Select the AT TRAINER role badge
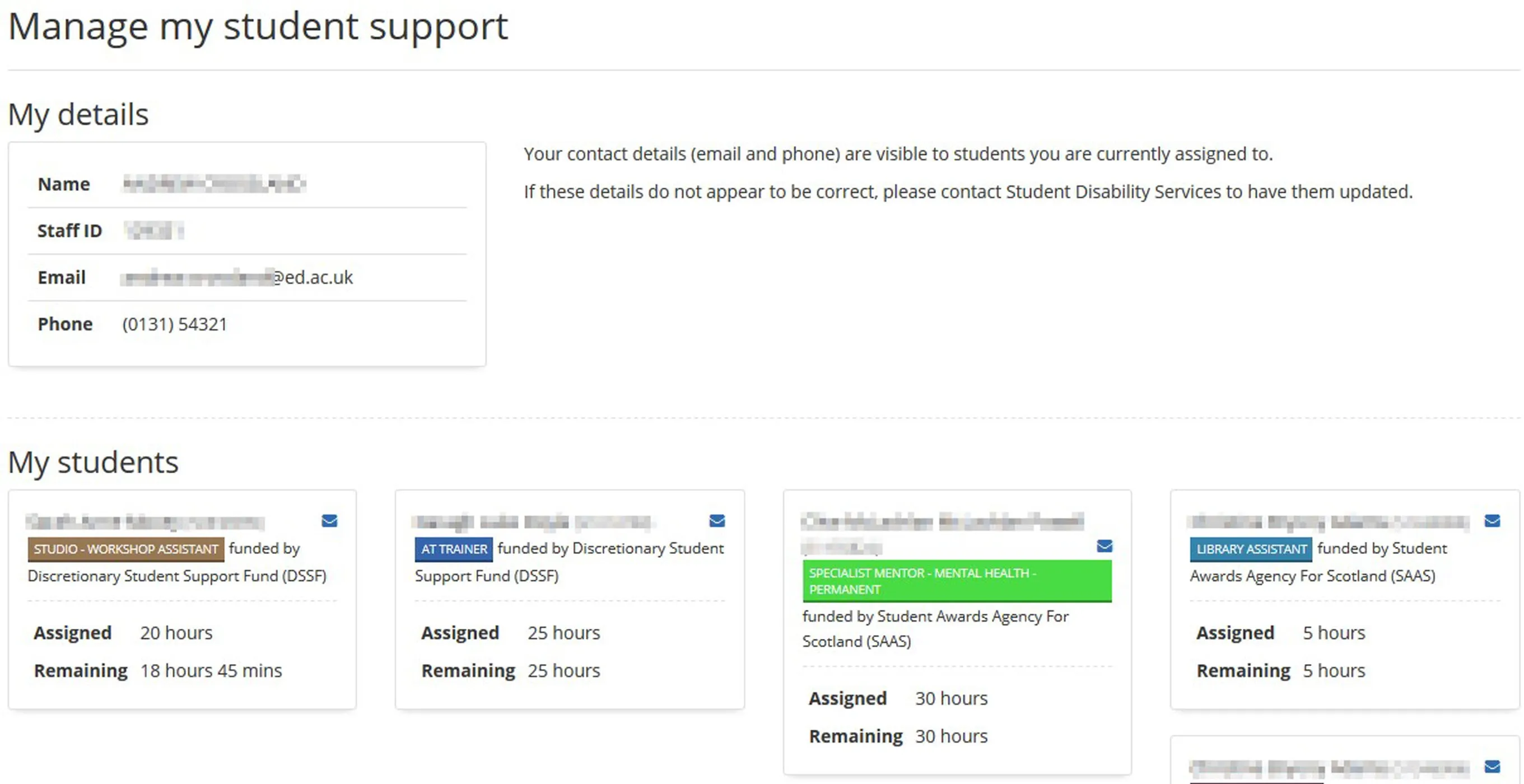The width and height of the screenshot is (1524, 784). click(453, 549)
